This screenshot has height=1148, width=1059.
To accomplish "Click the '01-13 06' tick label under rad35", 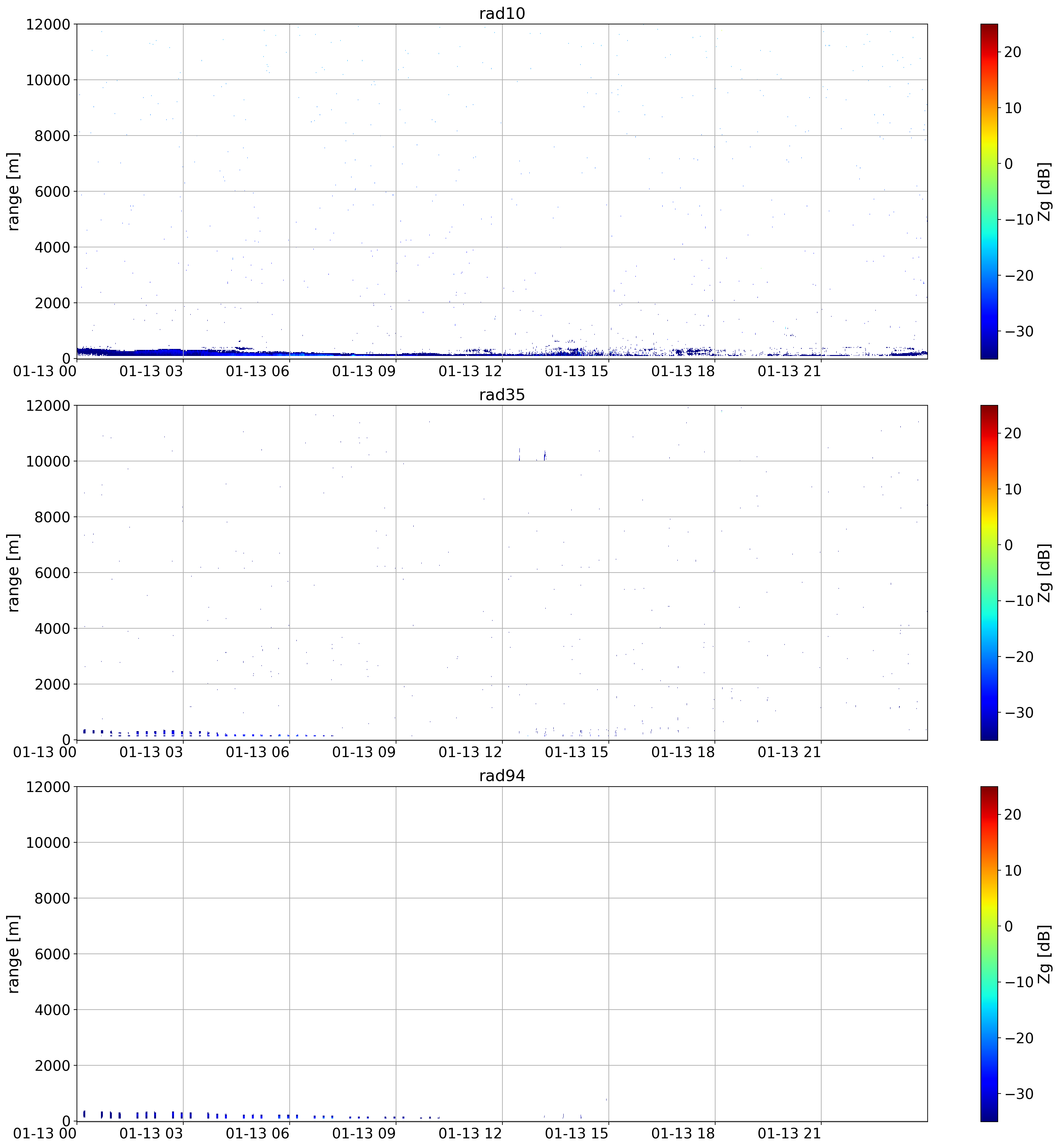I will pos(258,753).
